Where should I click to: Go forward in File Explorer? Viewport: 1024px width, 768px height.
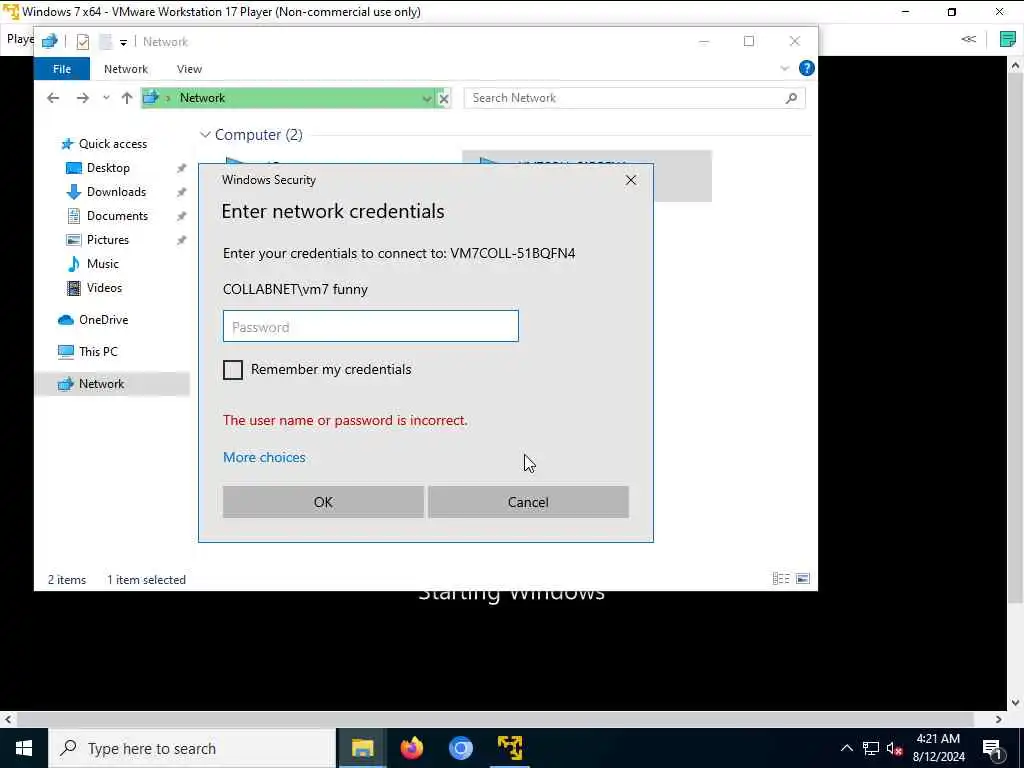(x=82, y=98)
